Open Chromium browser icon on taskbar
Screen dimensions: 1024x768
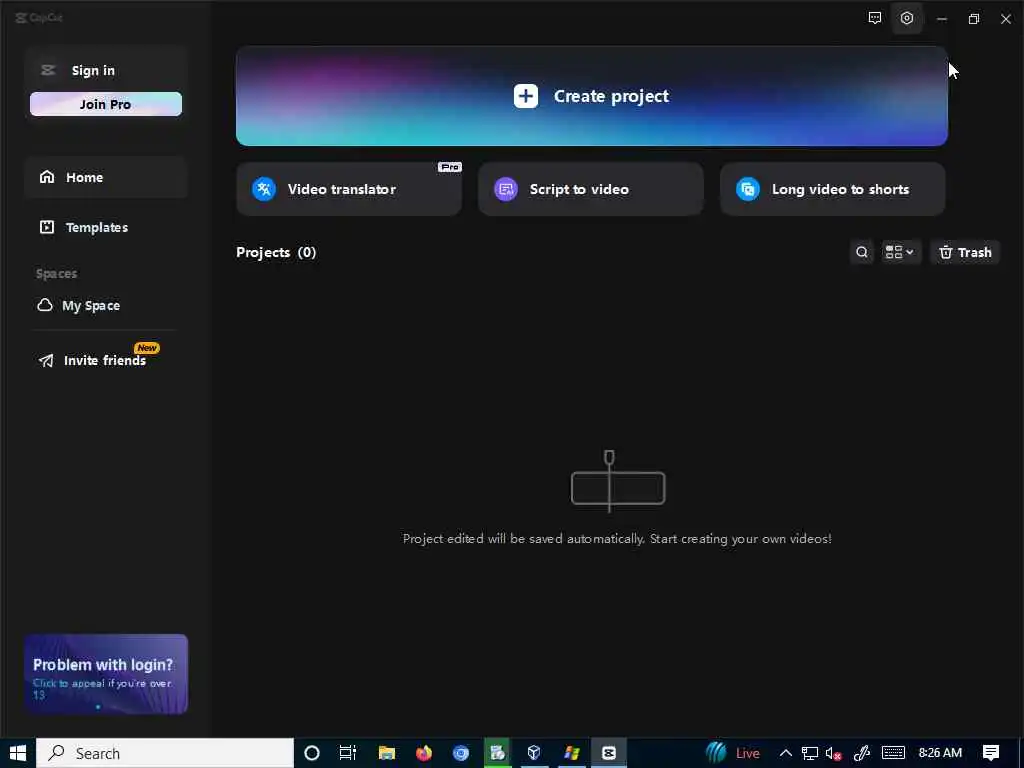[x=461, y=753]
